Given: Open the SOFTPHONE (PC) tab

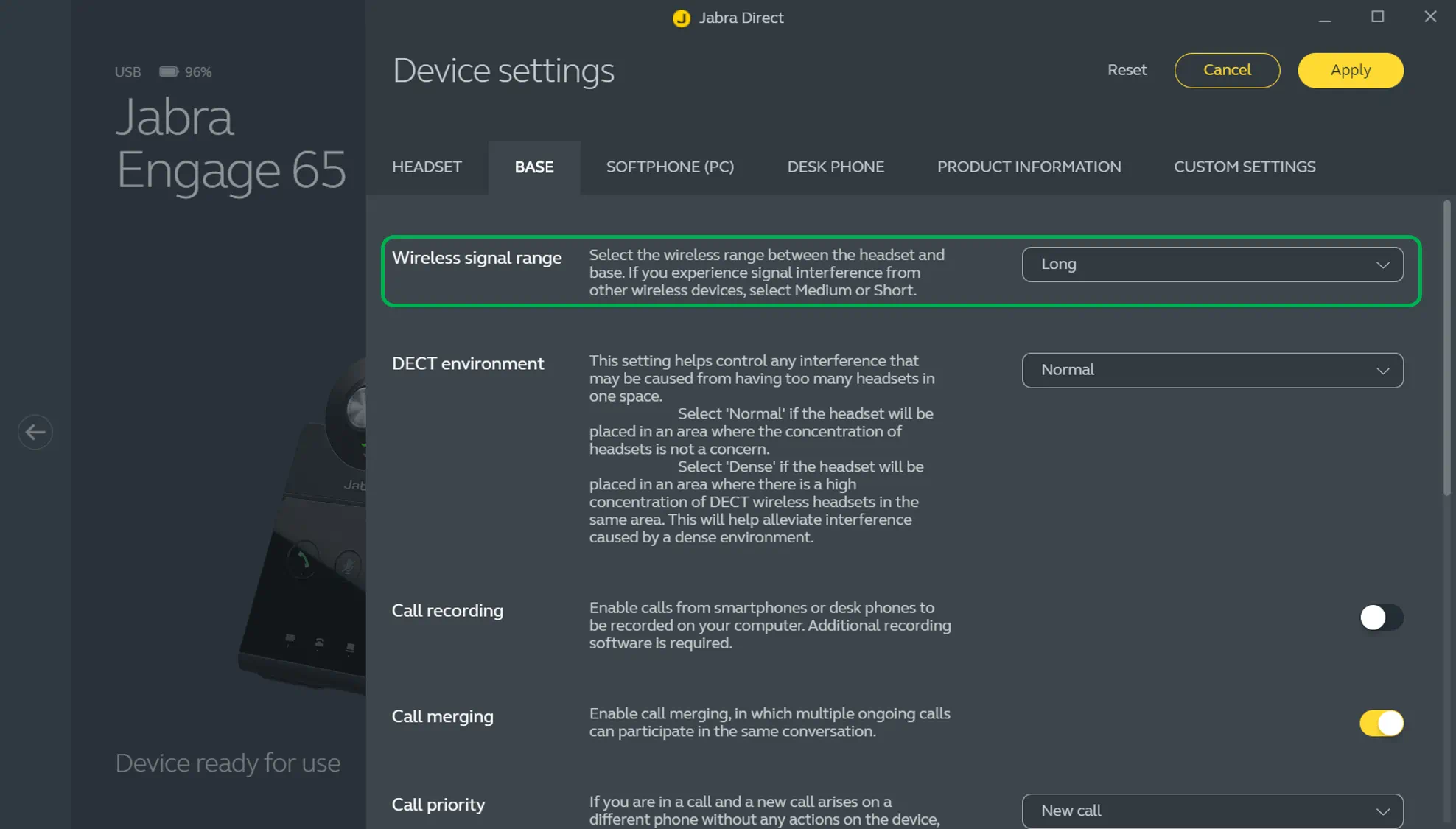Looking at the screenshot, I should coord(670,167).
